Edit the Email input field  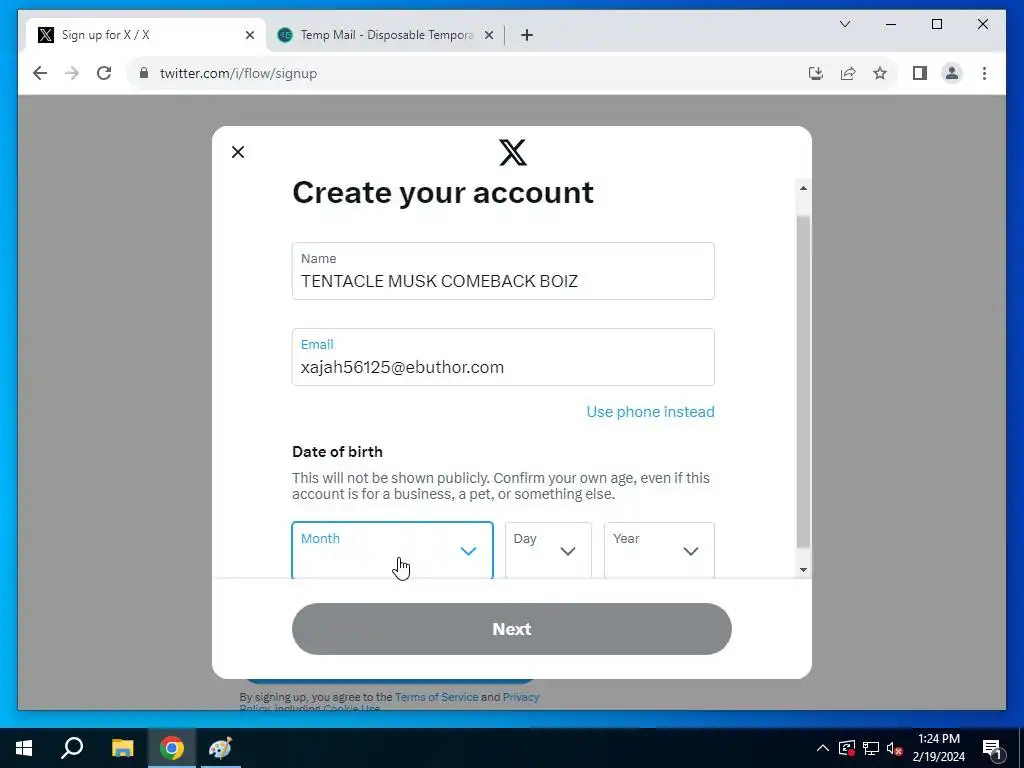click(503, 357)
